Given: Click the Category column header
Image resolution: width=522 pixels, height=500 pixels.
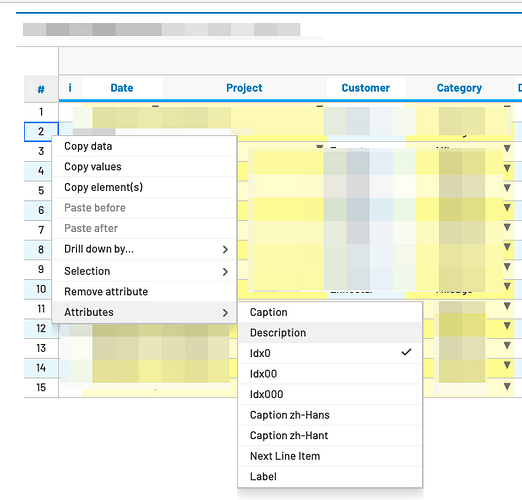Looking at the screenshot, I should pyautogui.click(x=459, y=88).
